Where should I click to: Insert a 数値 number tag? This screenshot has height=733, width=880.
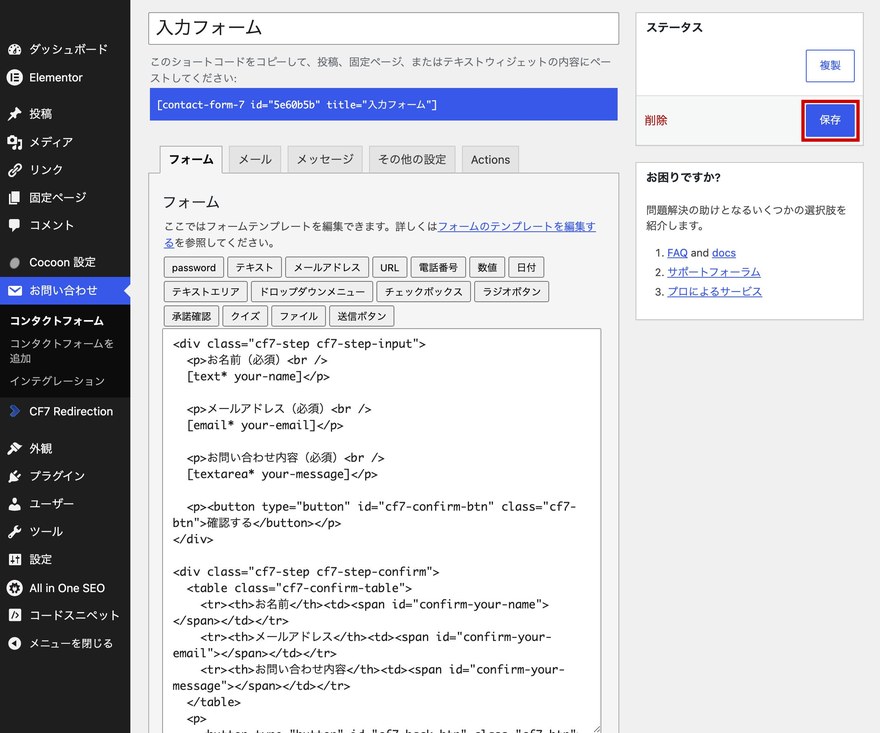pos(487,268)
